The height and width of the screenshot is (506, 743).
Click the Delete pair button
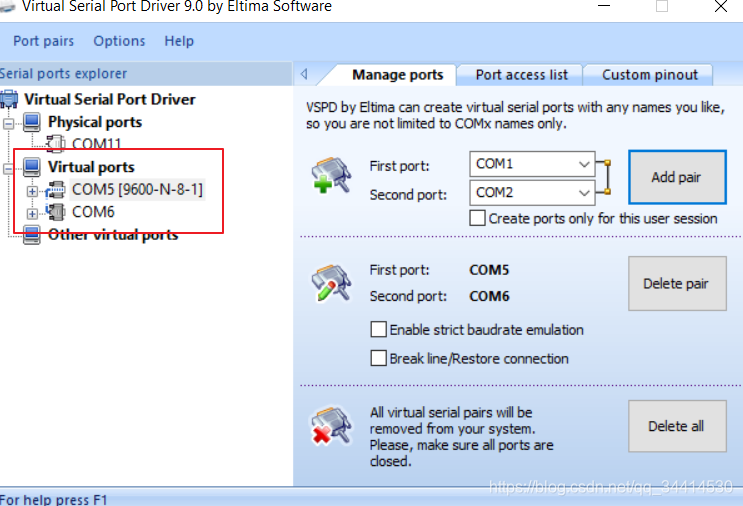coord(677,283)
